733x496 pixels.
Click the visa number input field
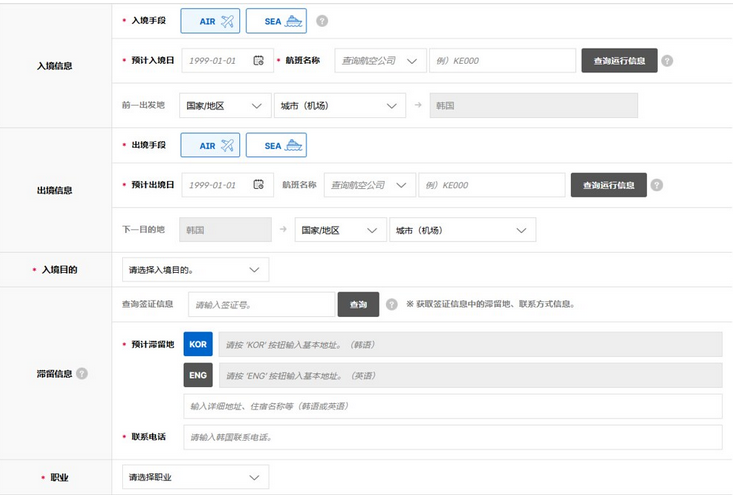pyautogui.click(x=262, y=304)
